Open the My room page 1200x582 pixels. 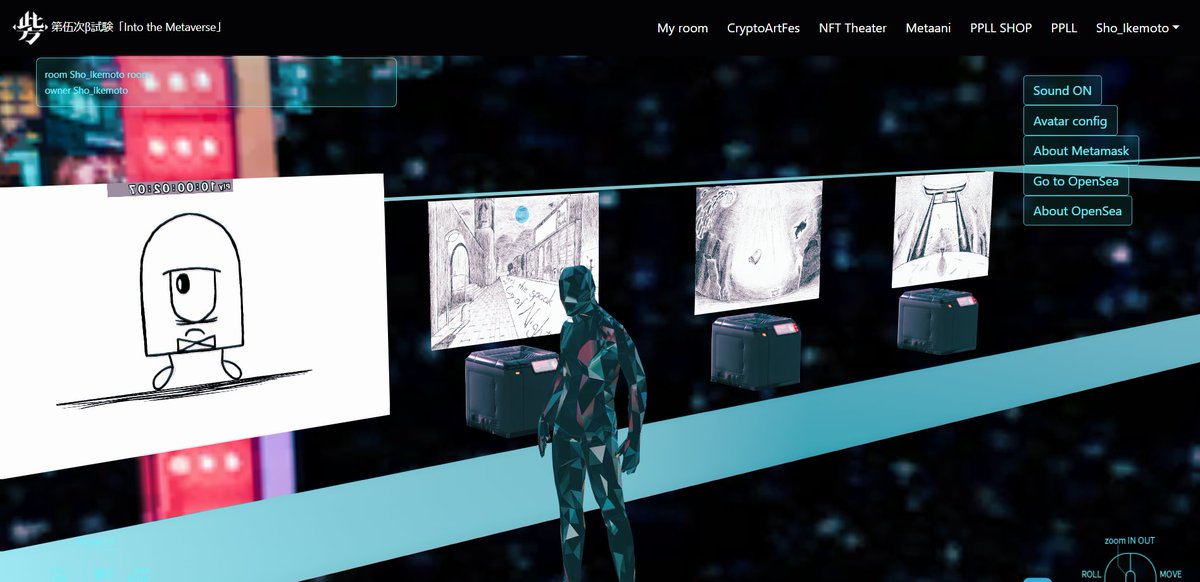[682, 28]
